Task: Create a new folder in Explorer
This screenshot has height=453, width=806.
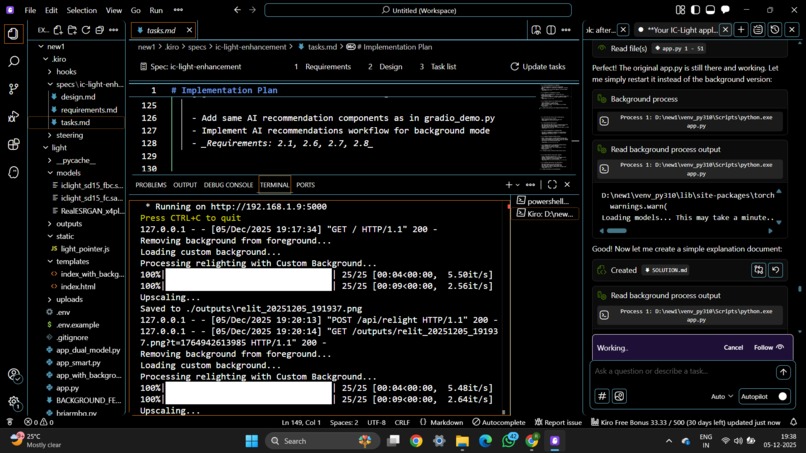Action: pos(72,30)
